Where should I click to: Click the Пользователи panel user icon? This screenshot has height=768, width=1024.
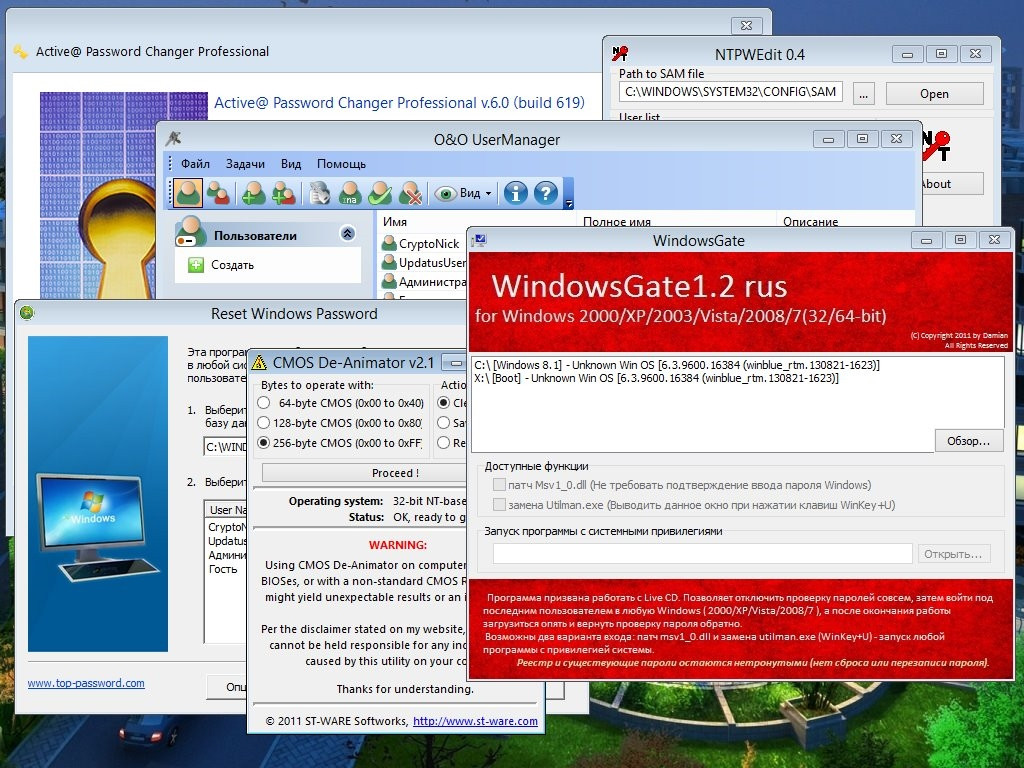point(190,231)
